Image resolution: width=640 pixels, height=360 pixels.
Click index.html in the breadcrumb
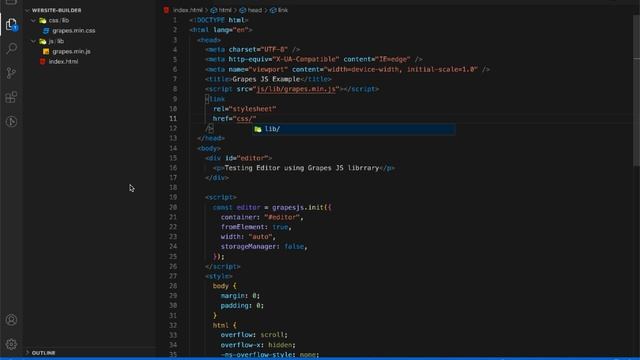[x=188, y=10]
